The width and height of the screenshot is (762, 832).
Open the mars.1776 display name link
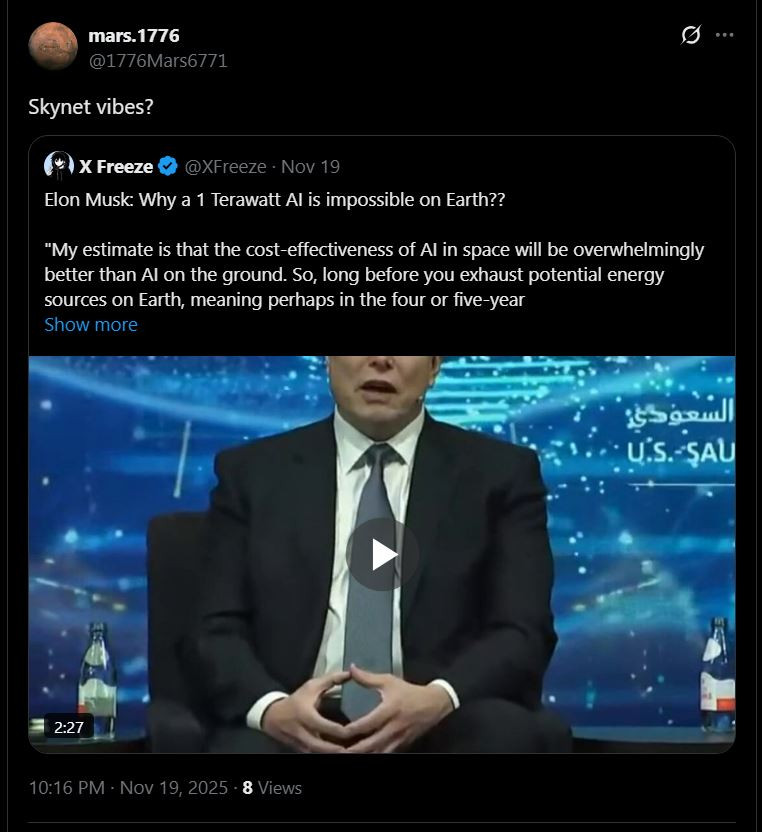pos(134,35)
